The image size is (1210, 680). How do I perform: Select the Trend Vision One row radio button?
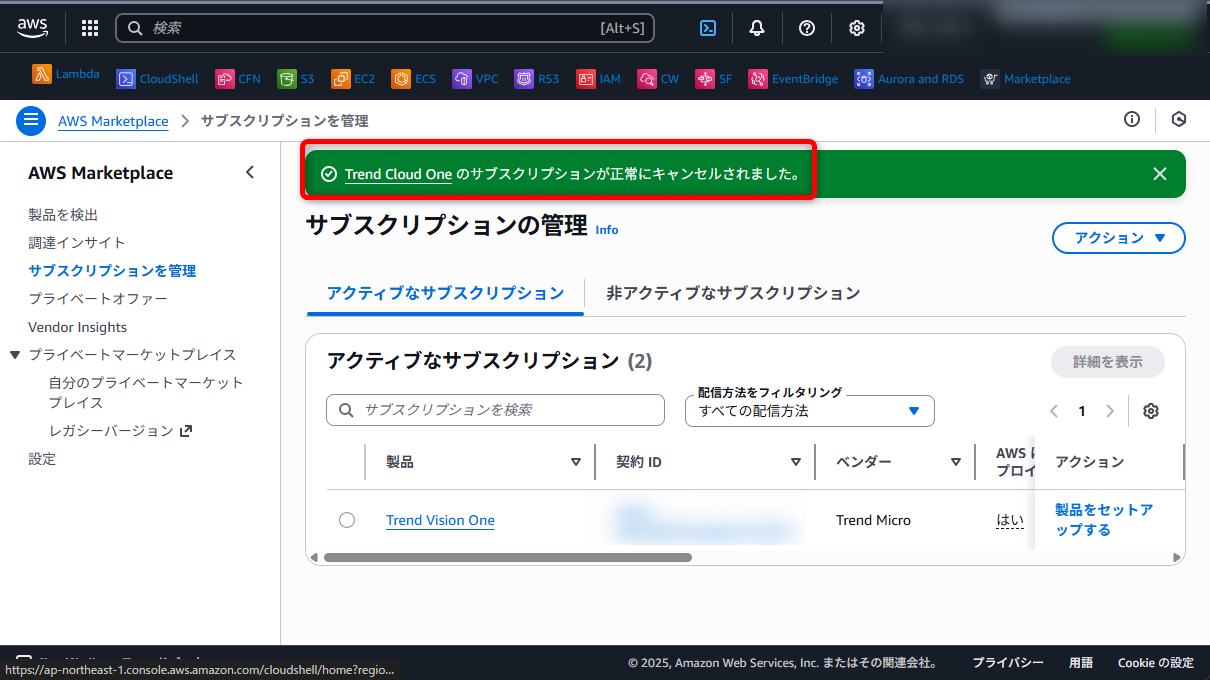click(347, 519)
